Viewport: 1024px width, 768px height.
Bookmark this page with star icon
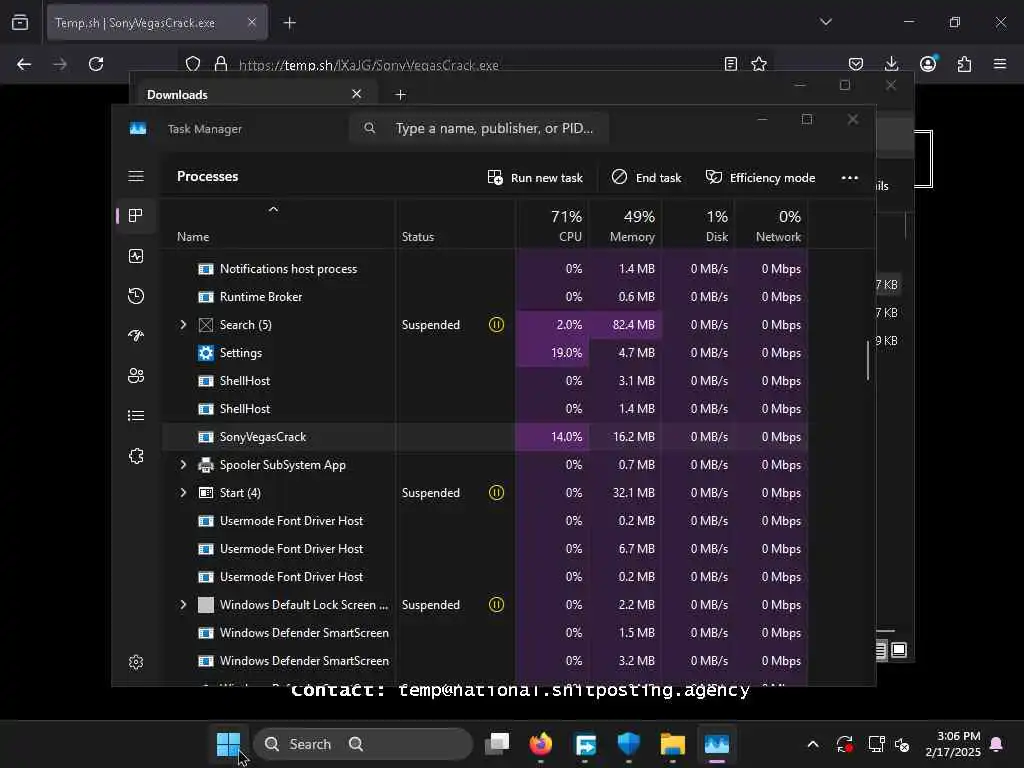(x=759, y=64)
